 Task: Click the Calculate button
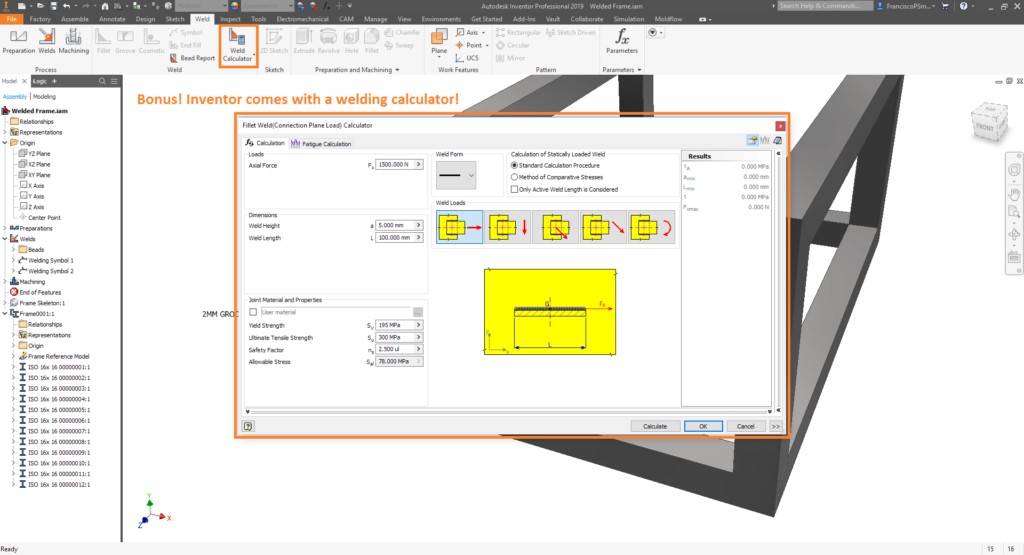click(655, 426)
